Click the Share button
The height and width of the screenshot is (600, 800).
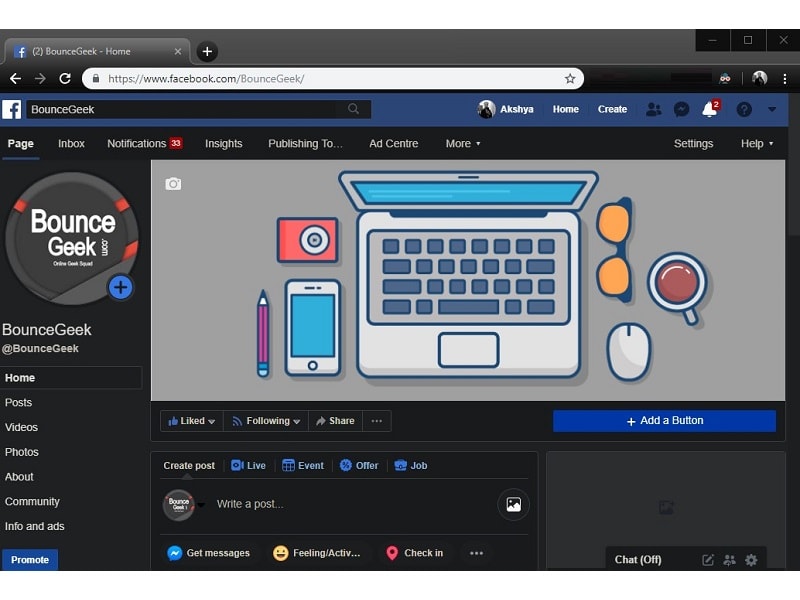pos(335,421)
